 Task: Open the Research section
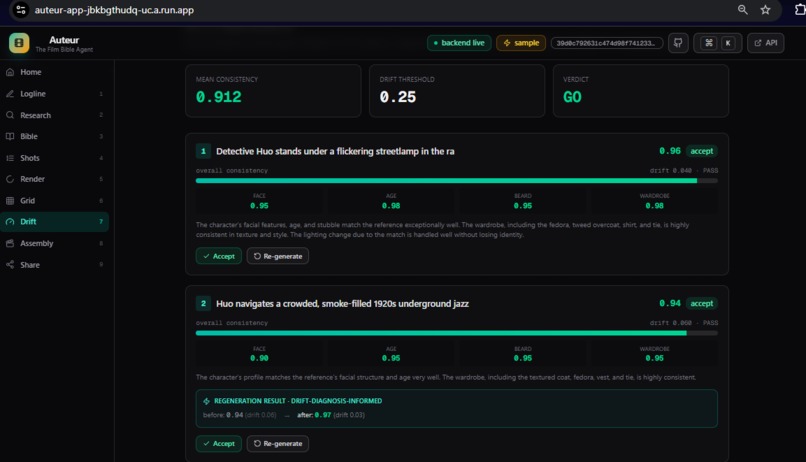tap(54, 115)
